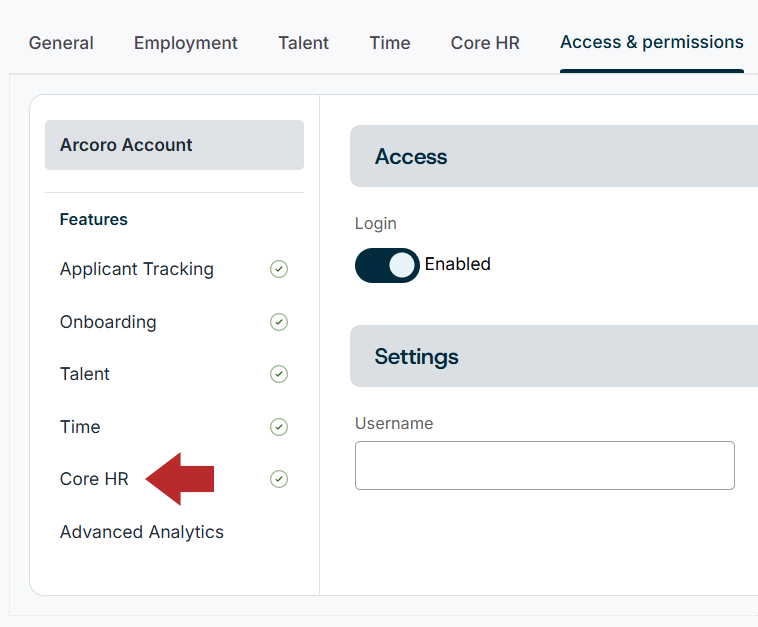The width and height of the screenshot is (758, 627).
Task: Open Time feature in sidebar list
Action: pos(80,427)
